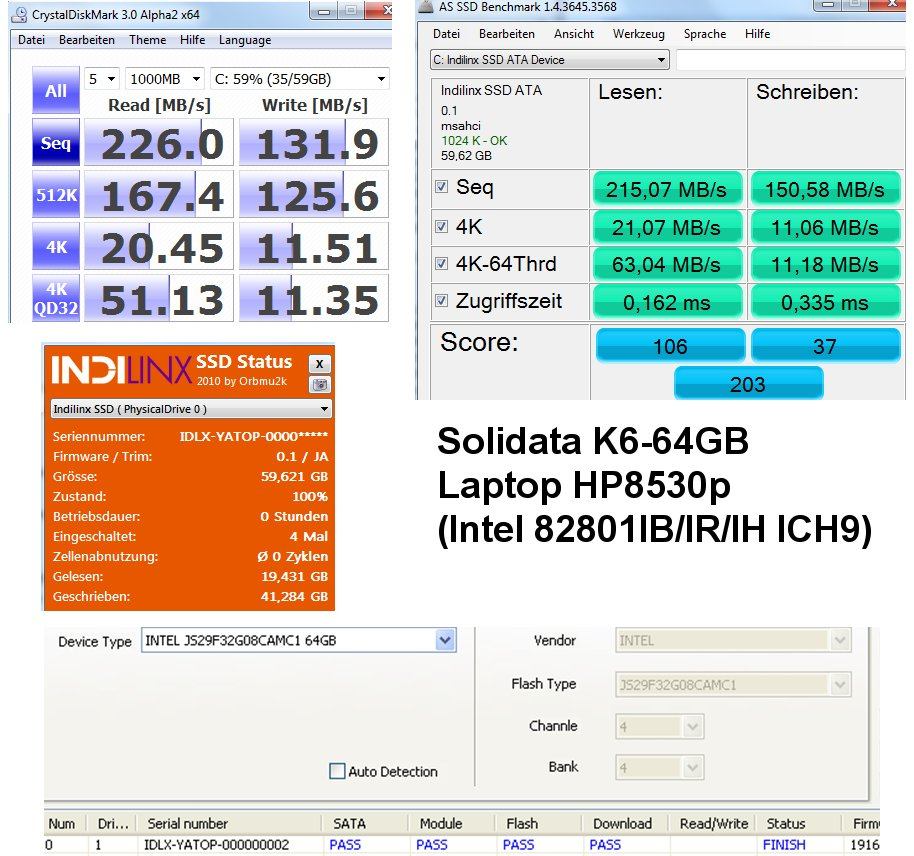Open the Datei menu in CrystalDiskMark
The height and width of the screenshot is (856, 914).
[31, 40]
